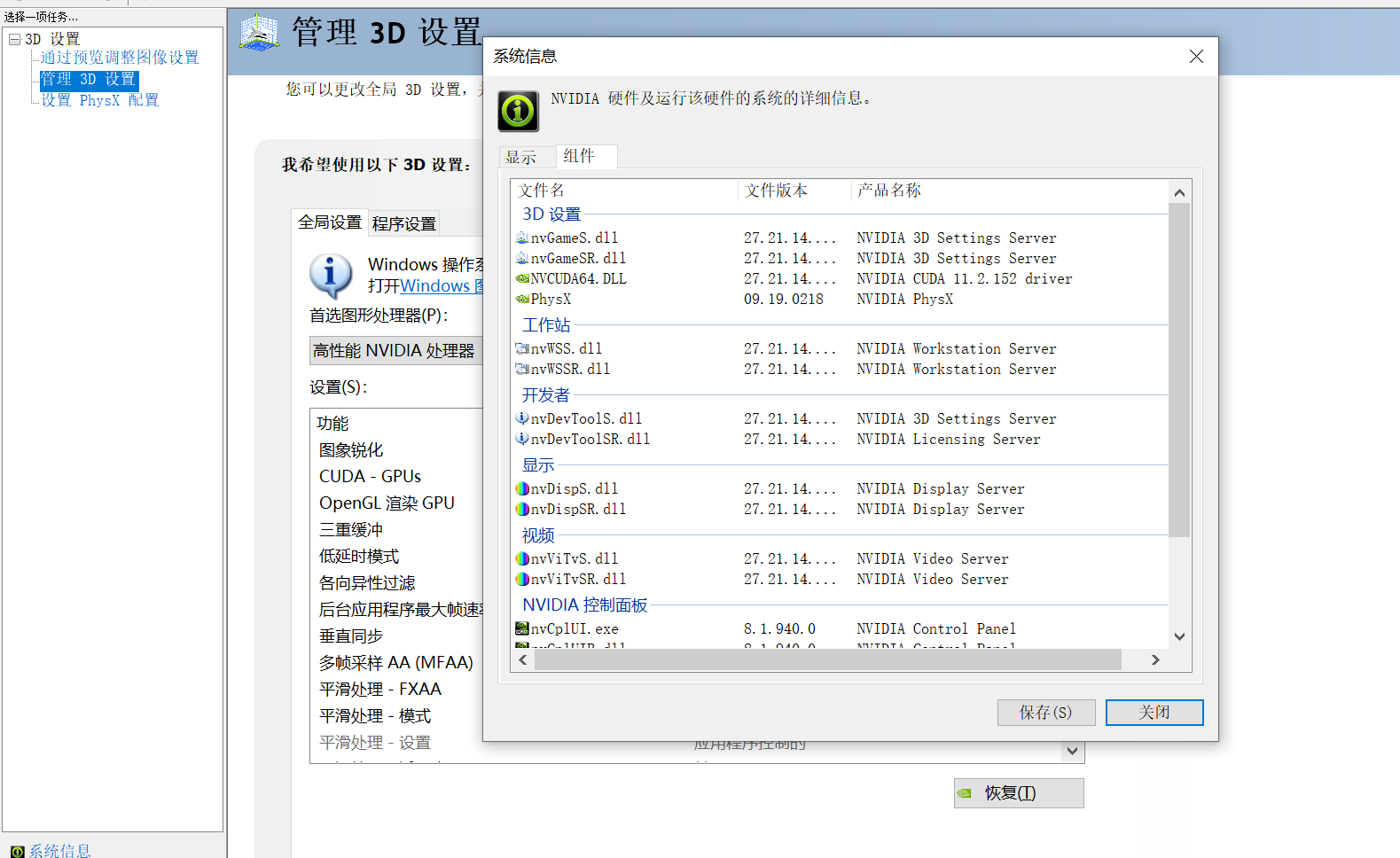This screenshot has height=858, width=1400.
Task: Click the 产品名称 column header
Action: [x=1010, y=191]
